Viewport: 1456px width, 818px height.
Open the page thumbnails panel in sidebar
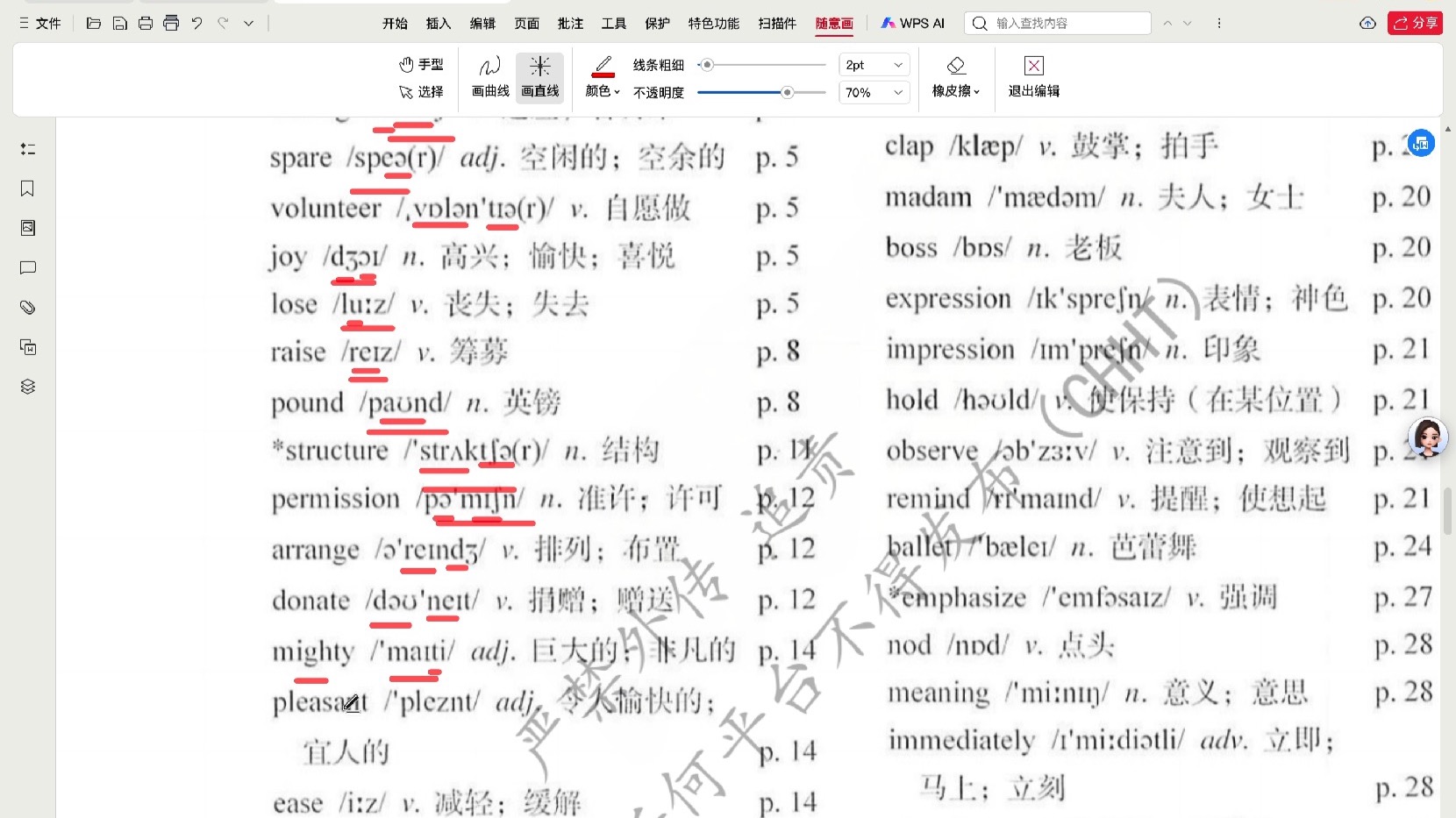click(28, 228)
